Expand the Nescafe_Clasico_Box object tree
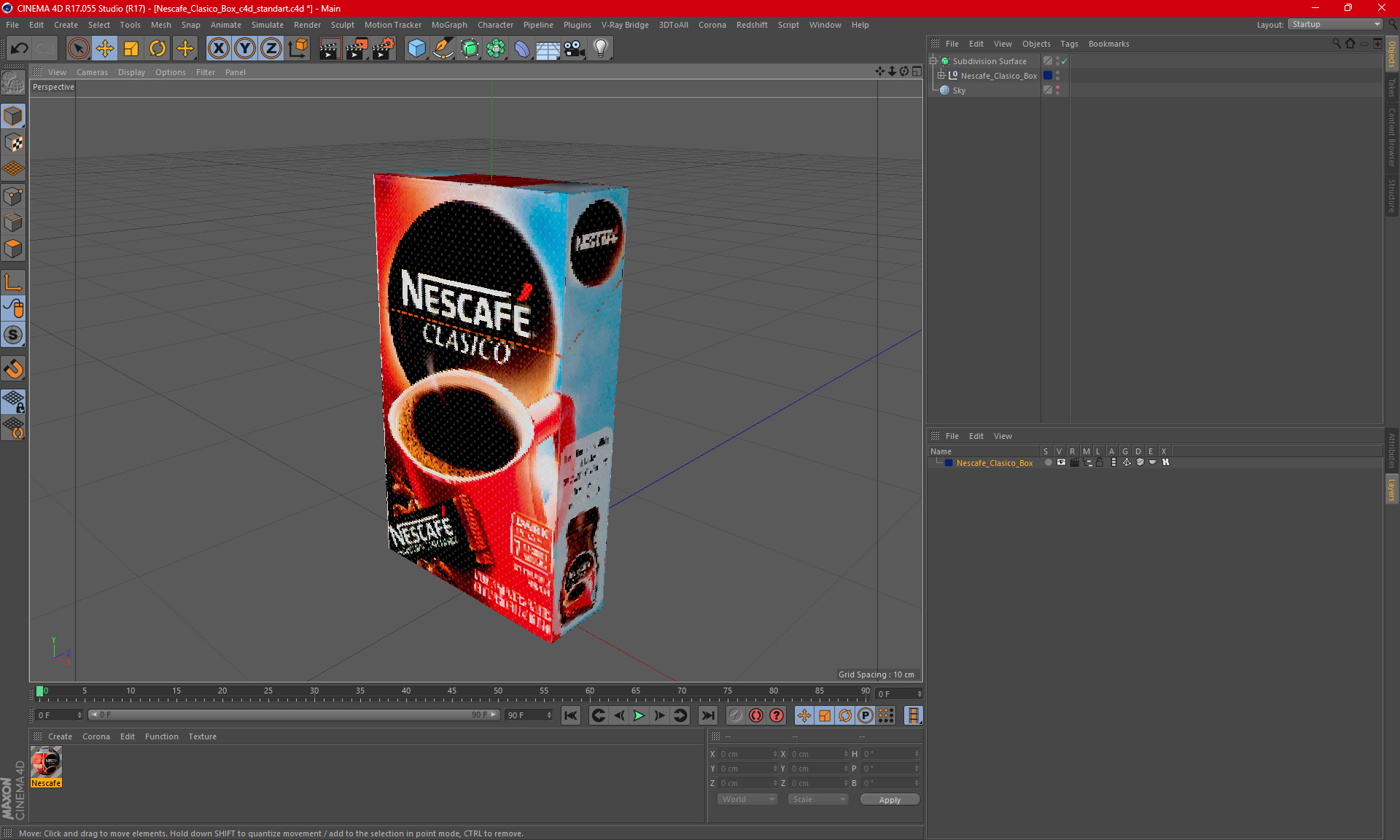Image resolution: width=1400 pixels, height=840 pixels. tap(941, 76)
